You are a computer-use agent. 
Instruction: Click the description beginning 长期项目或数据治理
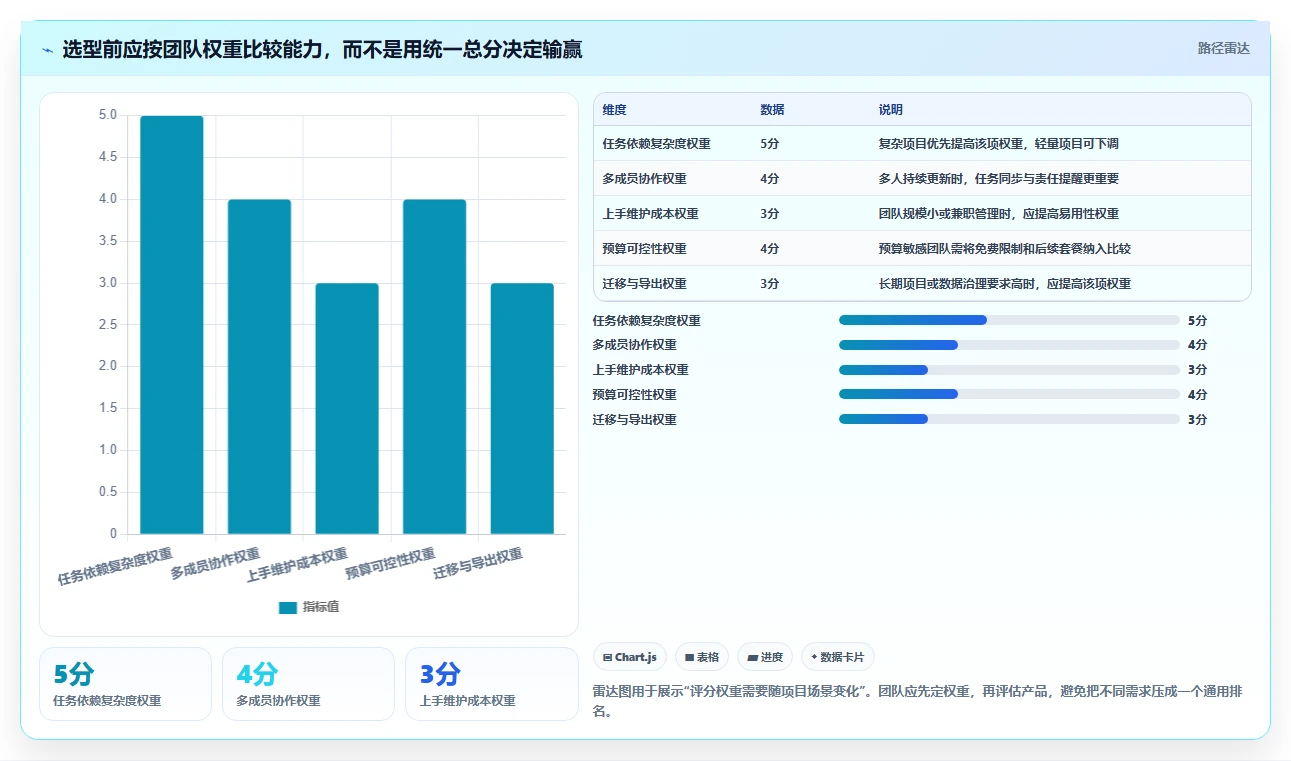[x=1004, y=284]
